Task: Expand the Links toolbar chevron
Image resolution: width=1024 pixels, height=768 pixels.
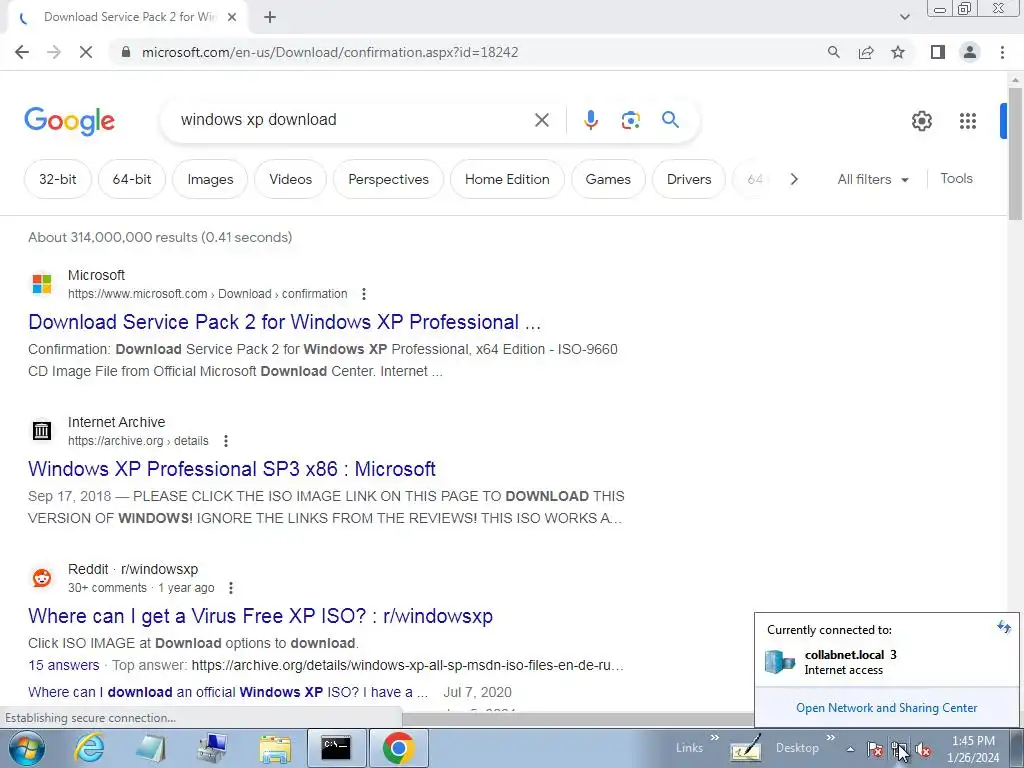Action: point(714,738)
